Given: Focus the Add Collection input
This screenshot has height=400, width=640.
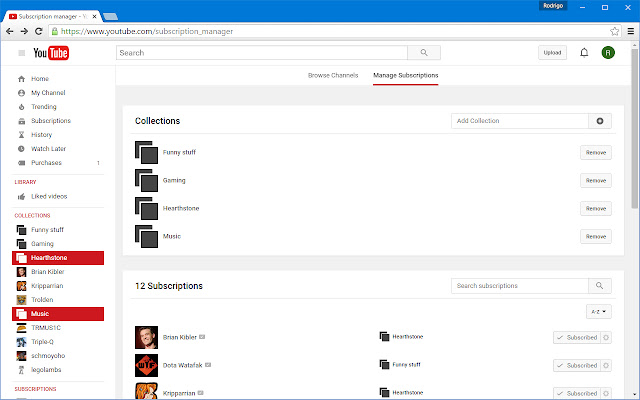Looking at the screenshot, I should (520, 121).
